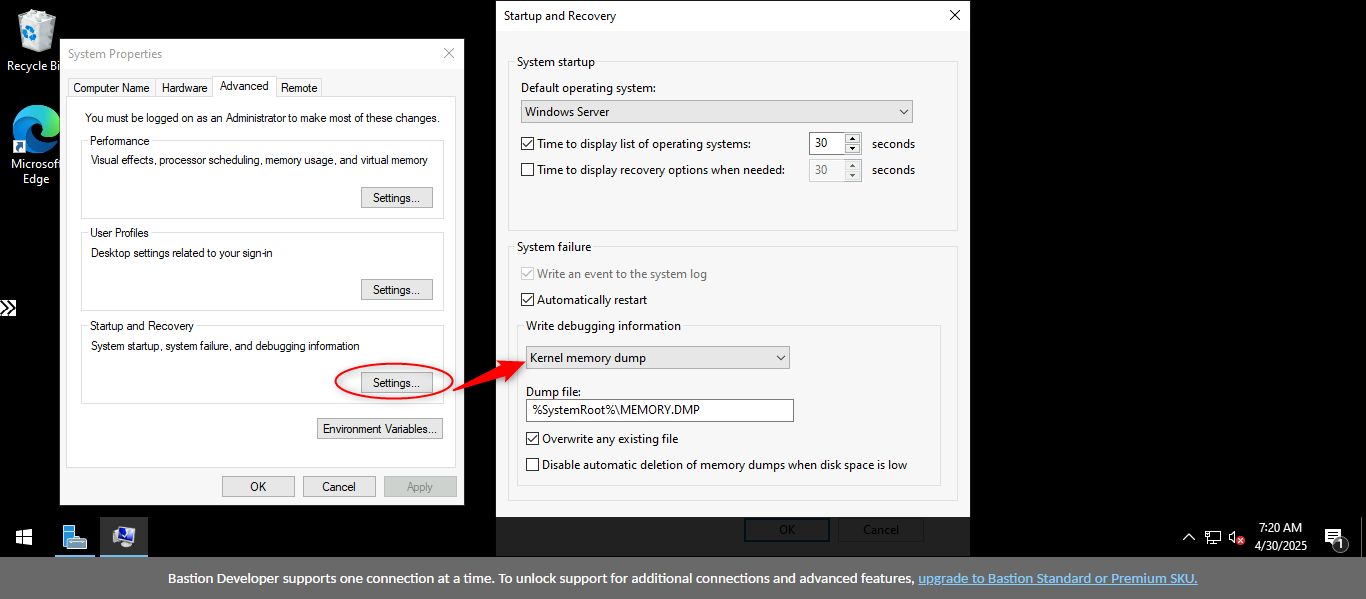Click the operating systems list seconds field
1366x599 pixels.
pos(827,144)
